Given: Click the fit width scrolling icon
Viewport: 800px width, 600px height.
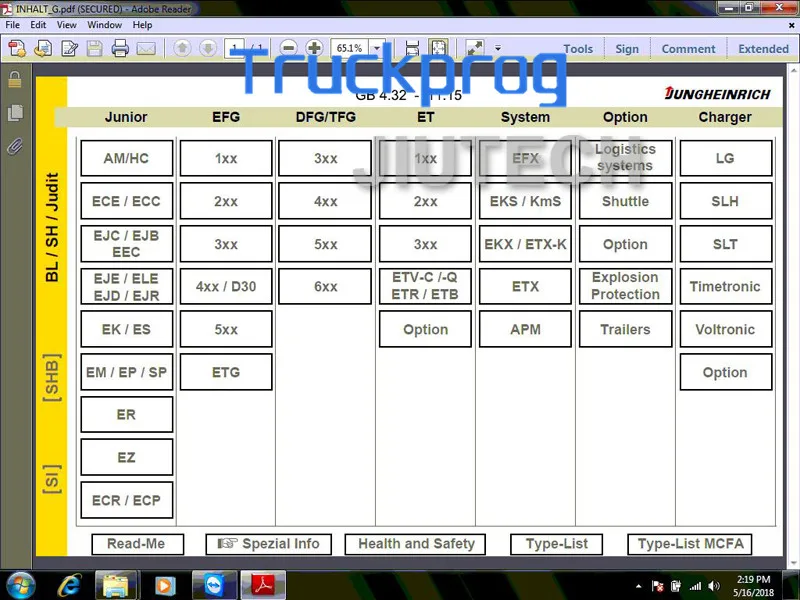Looking at the screenshot, I should (x=412, y=48).
